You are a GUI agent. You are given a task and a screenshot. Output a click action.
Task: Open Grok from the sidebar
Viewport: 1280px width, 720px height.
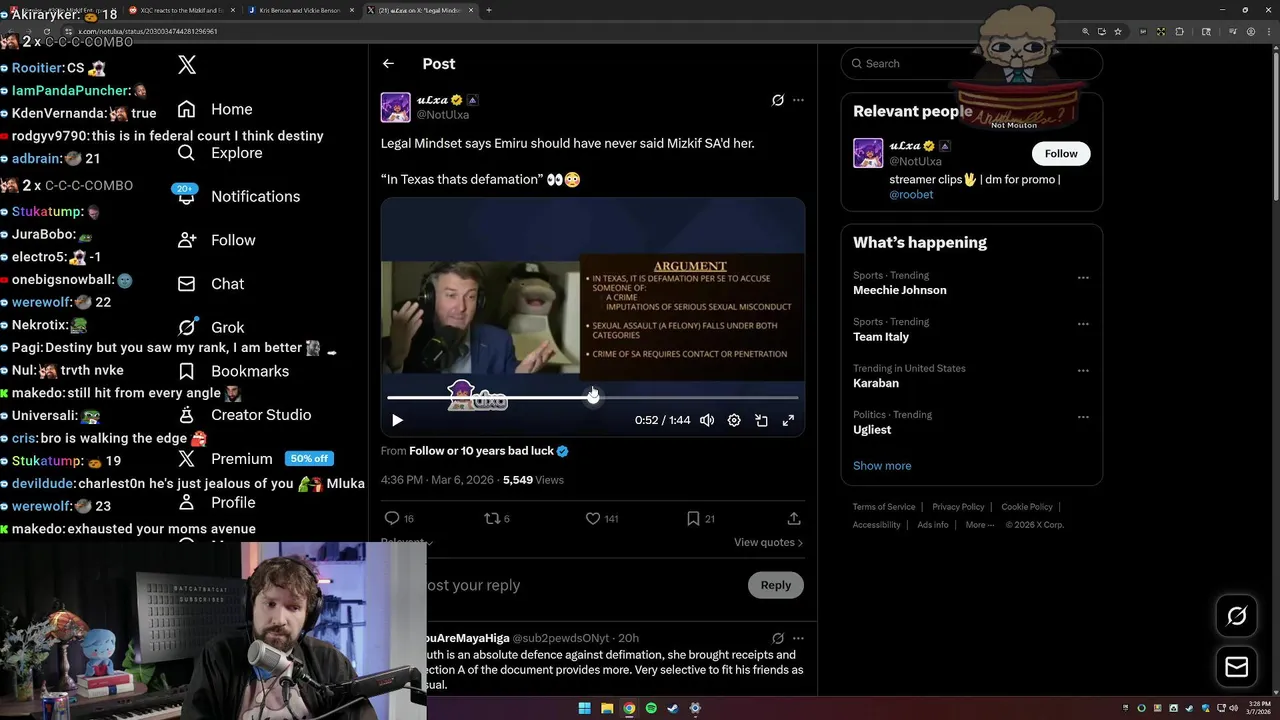(211, 327)
